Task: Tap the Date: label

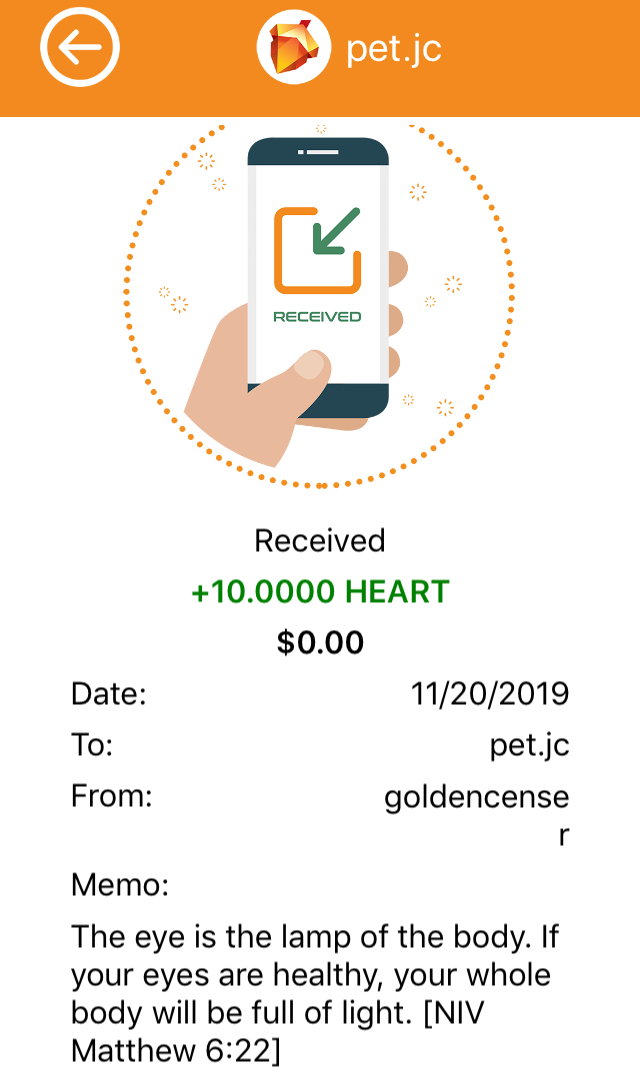Action: pyautogui.click(x=109, y=694)
